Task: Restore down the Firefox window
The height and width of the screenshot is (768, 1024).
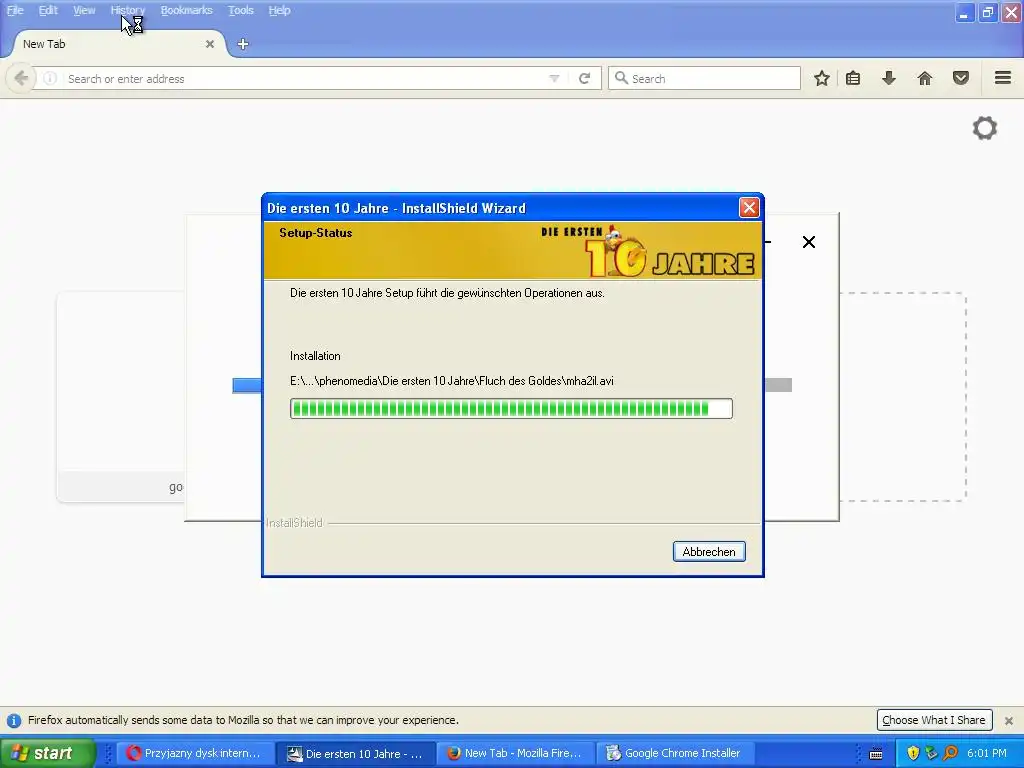Action: [987, 12]
